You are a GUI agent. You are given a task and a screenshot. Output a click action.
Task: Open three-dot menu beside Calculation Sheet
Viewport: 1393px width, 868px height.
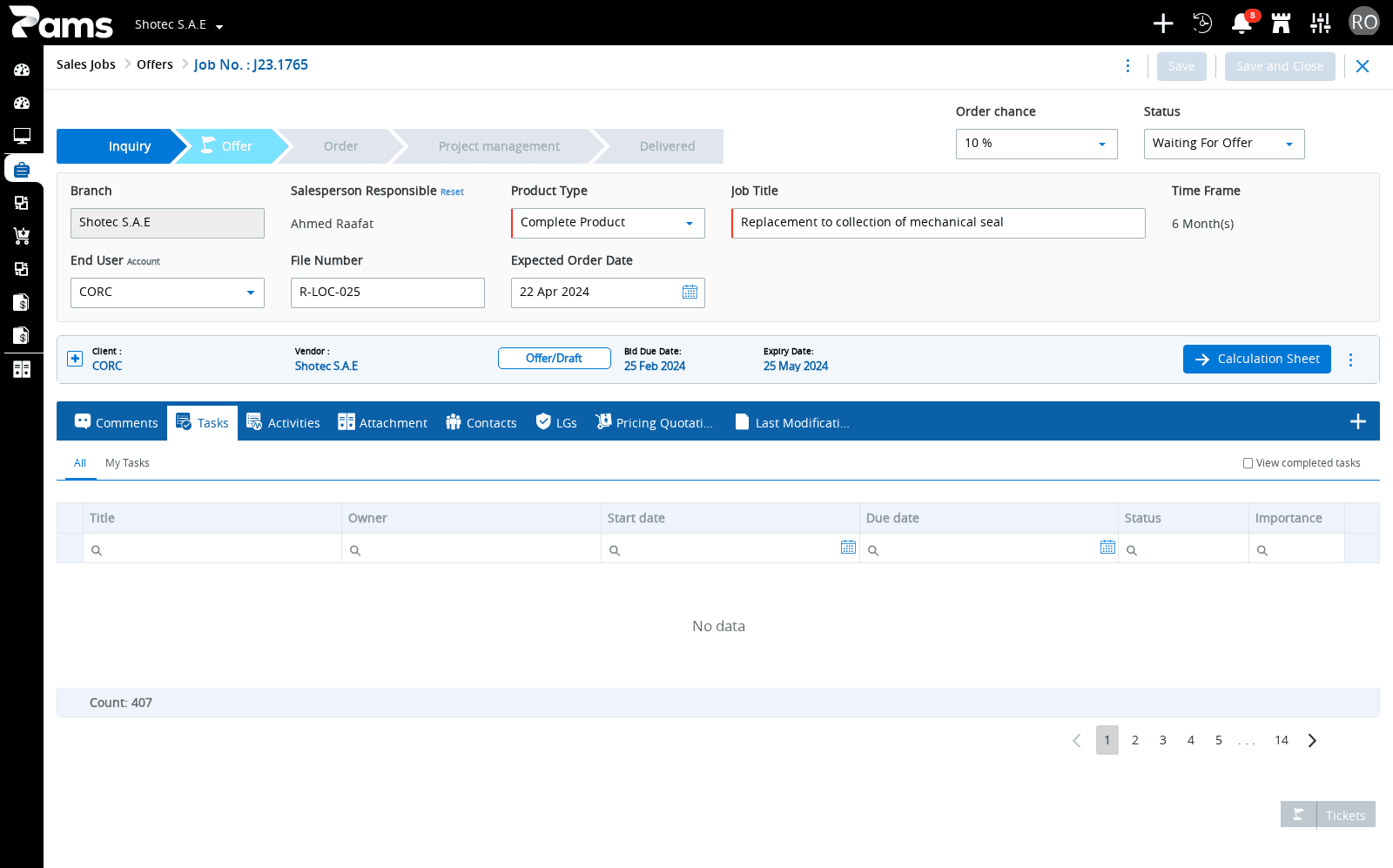coord(1350,360)
